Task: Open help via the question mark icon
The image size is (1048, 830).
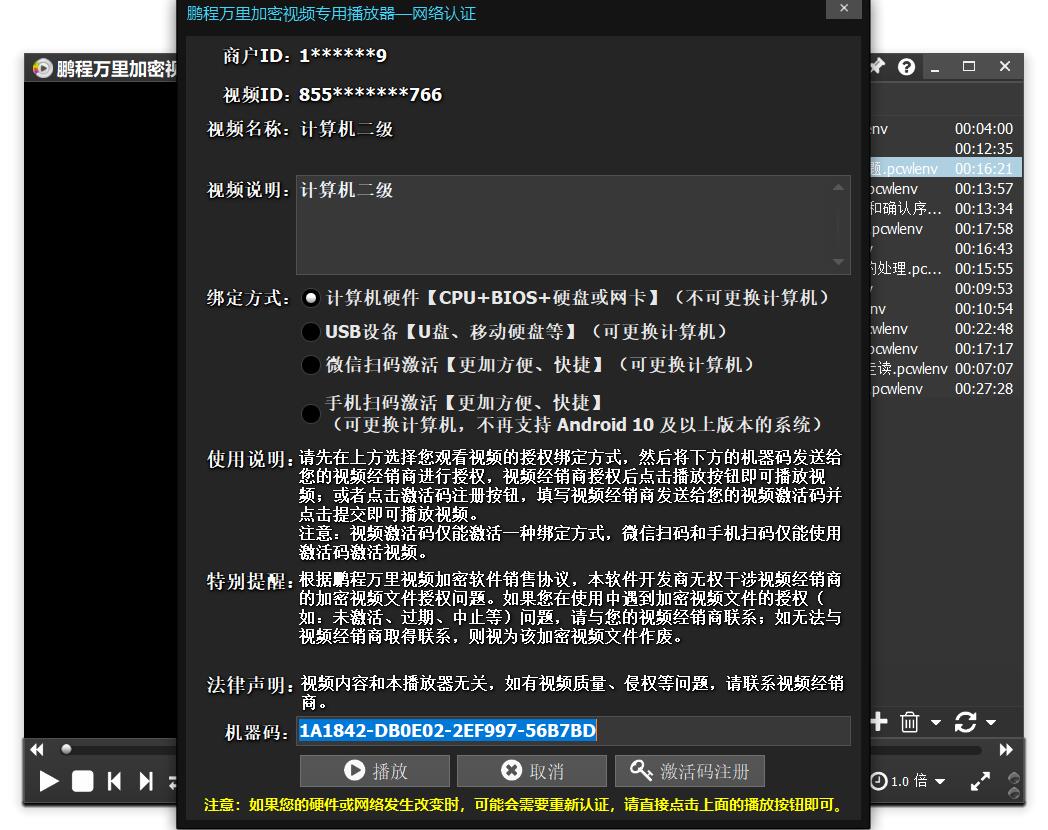Action: point(906,67)
